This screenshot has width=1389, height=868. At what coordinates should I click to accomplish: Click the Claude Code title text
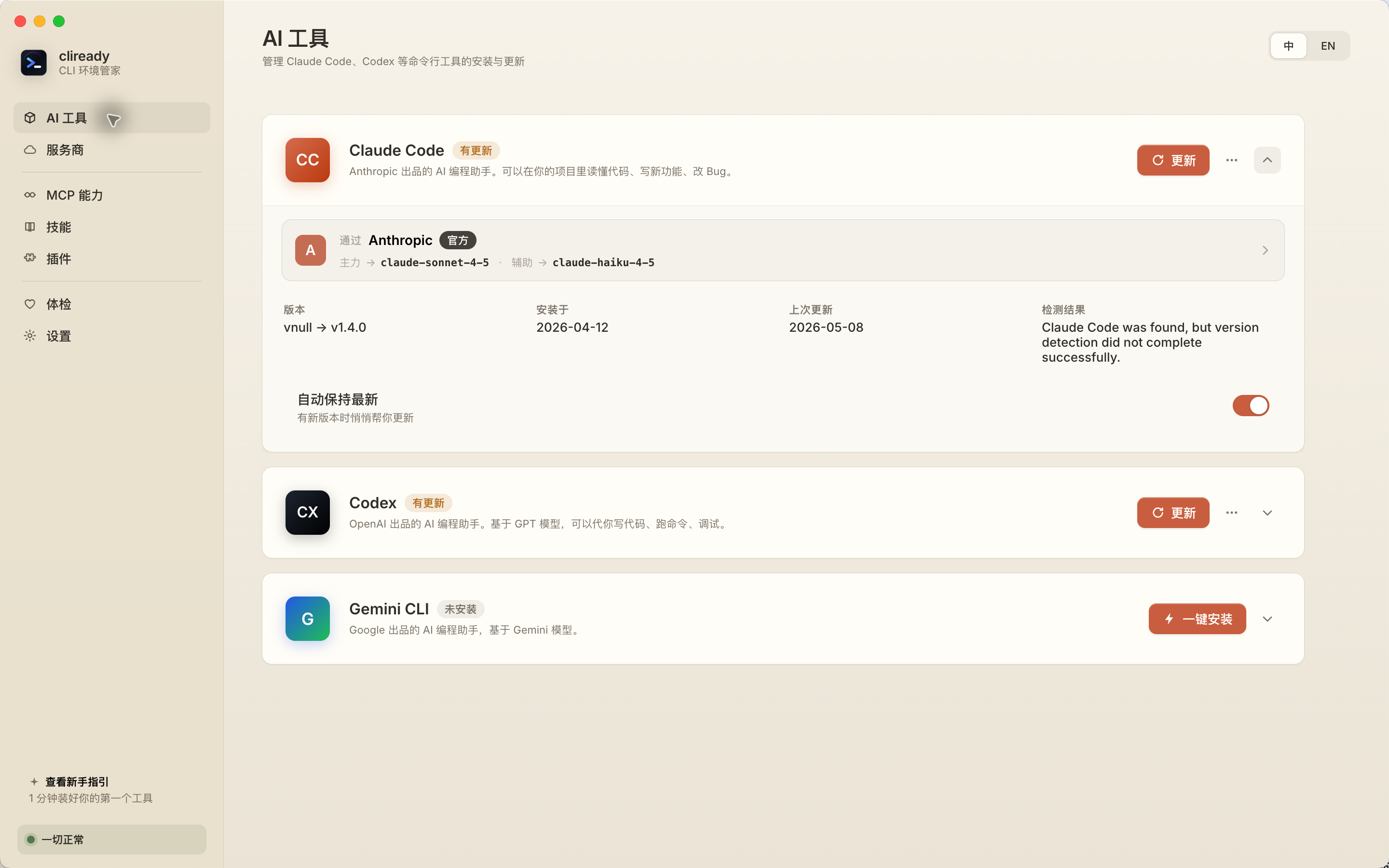396,150
